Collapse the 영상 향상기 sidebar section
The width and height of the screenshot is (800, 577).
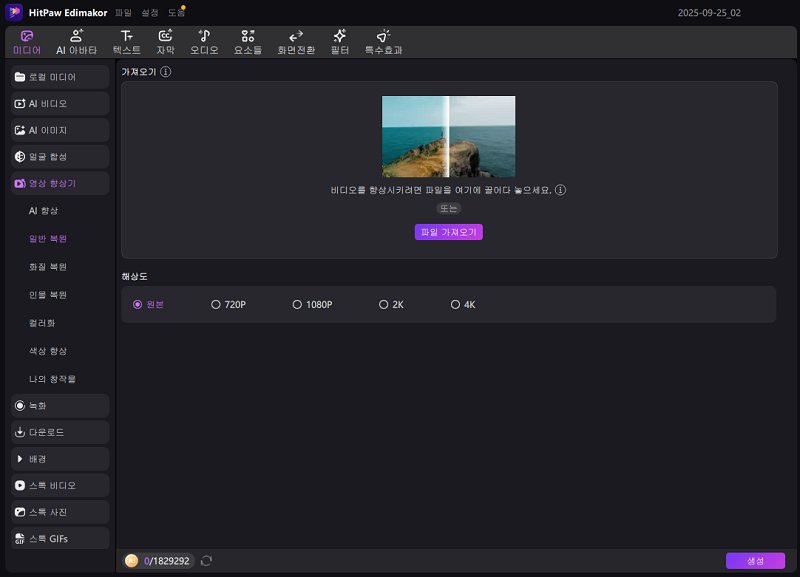(59, 183)
